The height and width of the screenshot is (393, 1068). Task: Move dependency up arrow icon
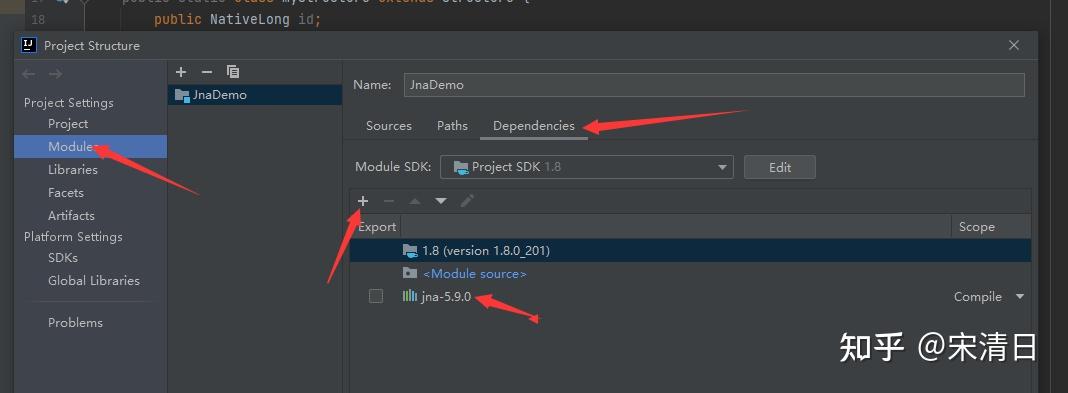click(415, 201)
